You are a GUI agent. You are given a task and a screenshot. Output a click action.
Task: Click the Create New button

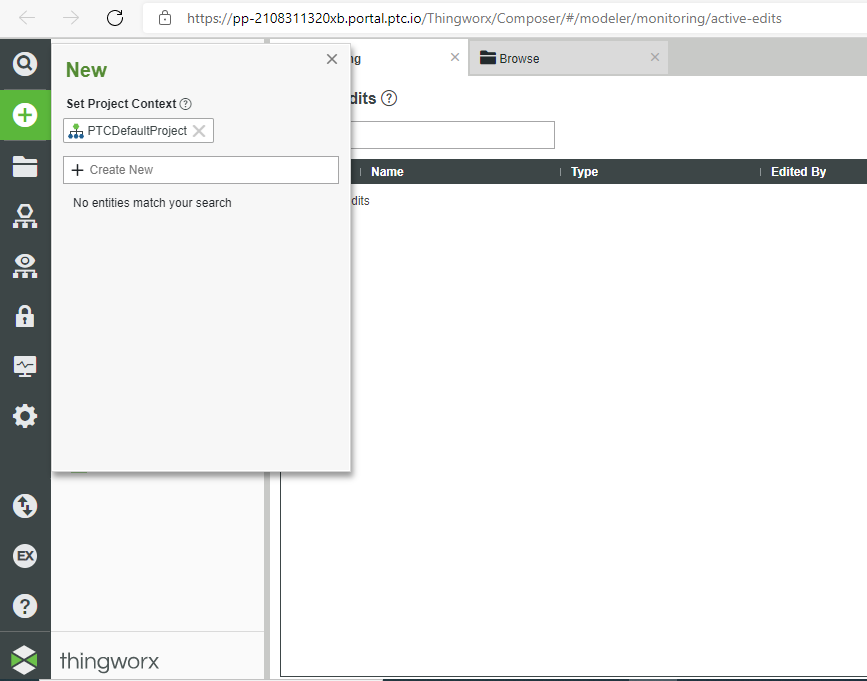(200, 170)
